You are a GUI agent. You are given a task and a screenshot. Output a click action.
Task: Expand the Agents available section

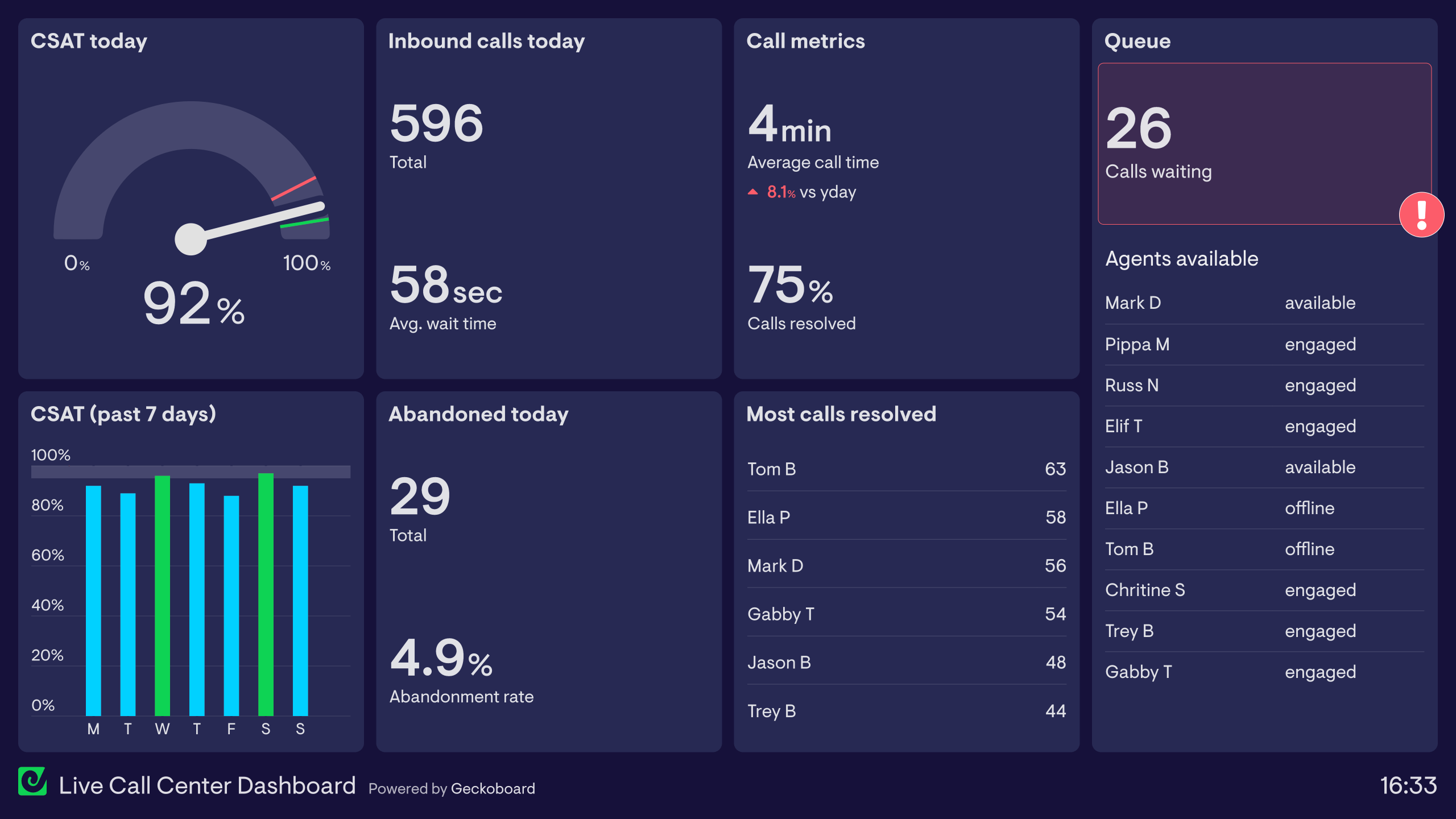point(1182,259)
